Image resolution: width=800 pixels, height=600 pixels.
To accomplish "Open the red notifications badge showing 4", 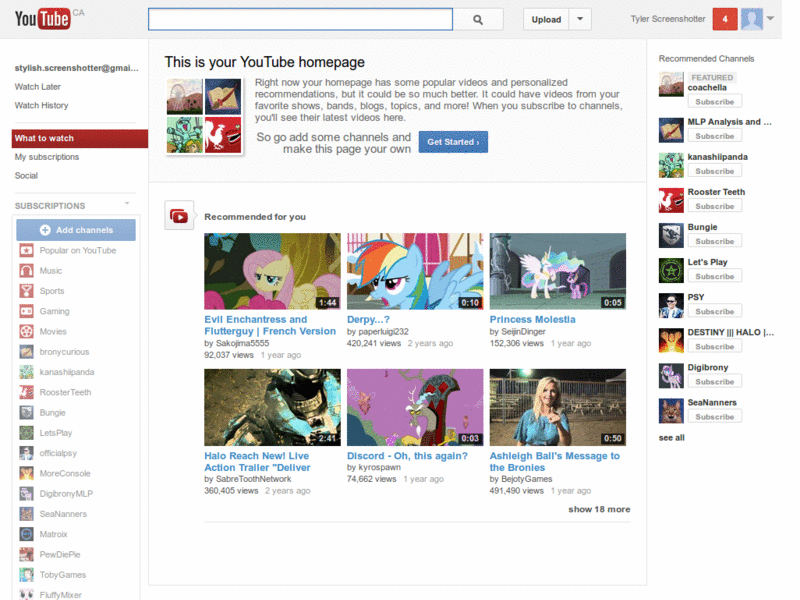I will 725,19.
